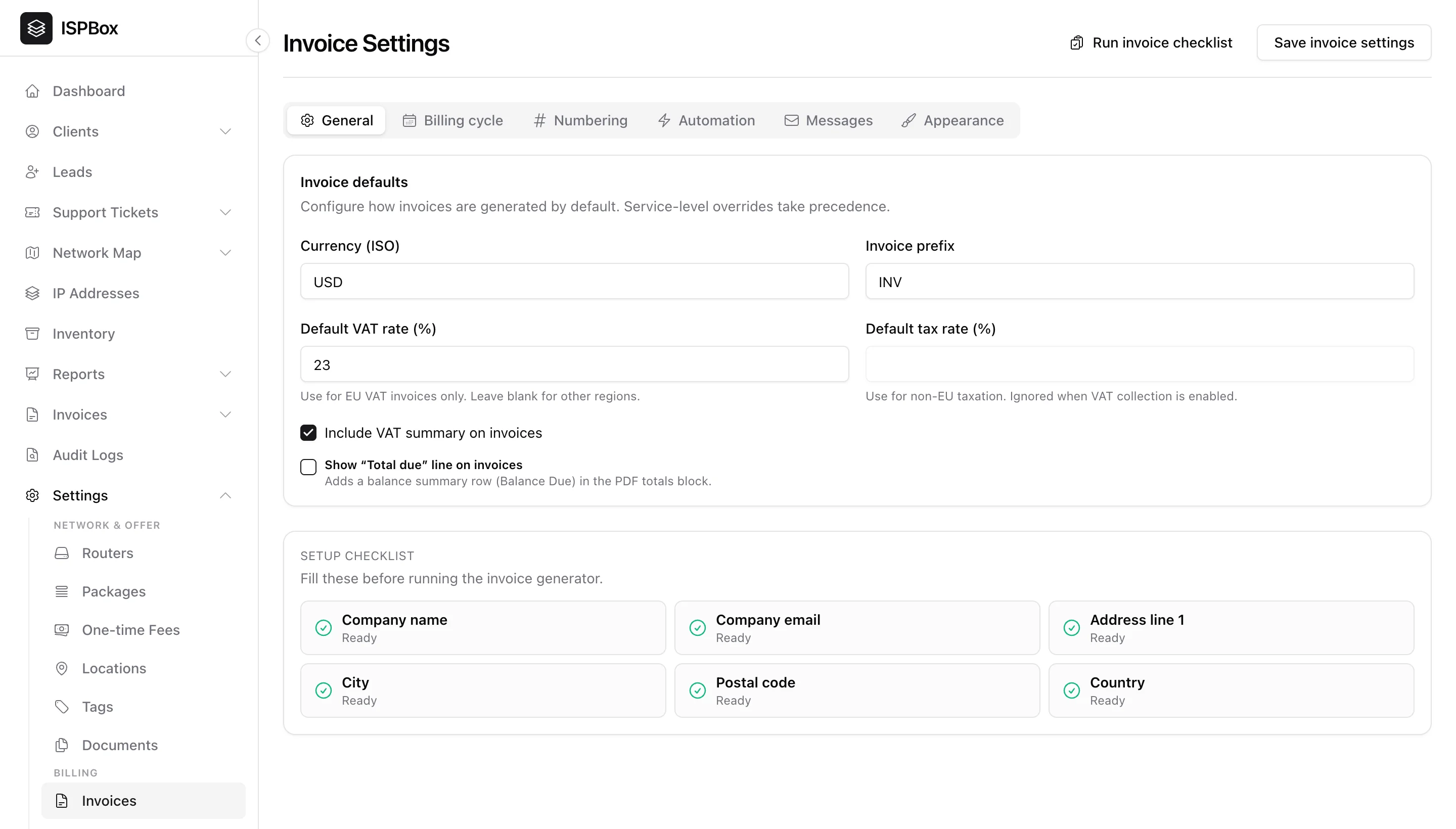Click the Routers icon
This screenshot has height=829, width=1456.
[62, 553]
